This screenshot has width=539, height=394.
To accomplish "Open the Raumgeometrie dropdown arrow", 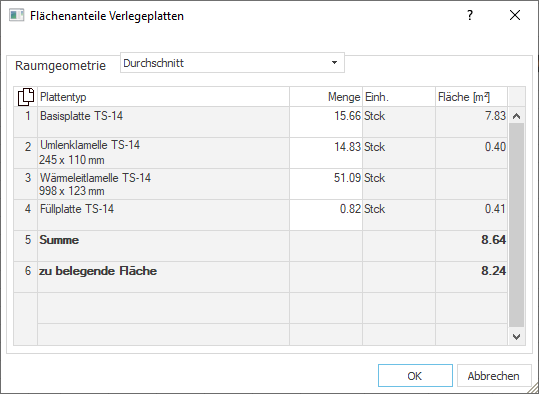I will (334, 63).
